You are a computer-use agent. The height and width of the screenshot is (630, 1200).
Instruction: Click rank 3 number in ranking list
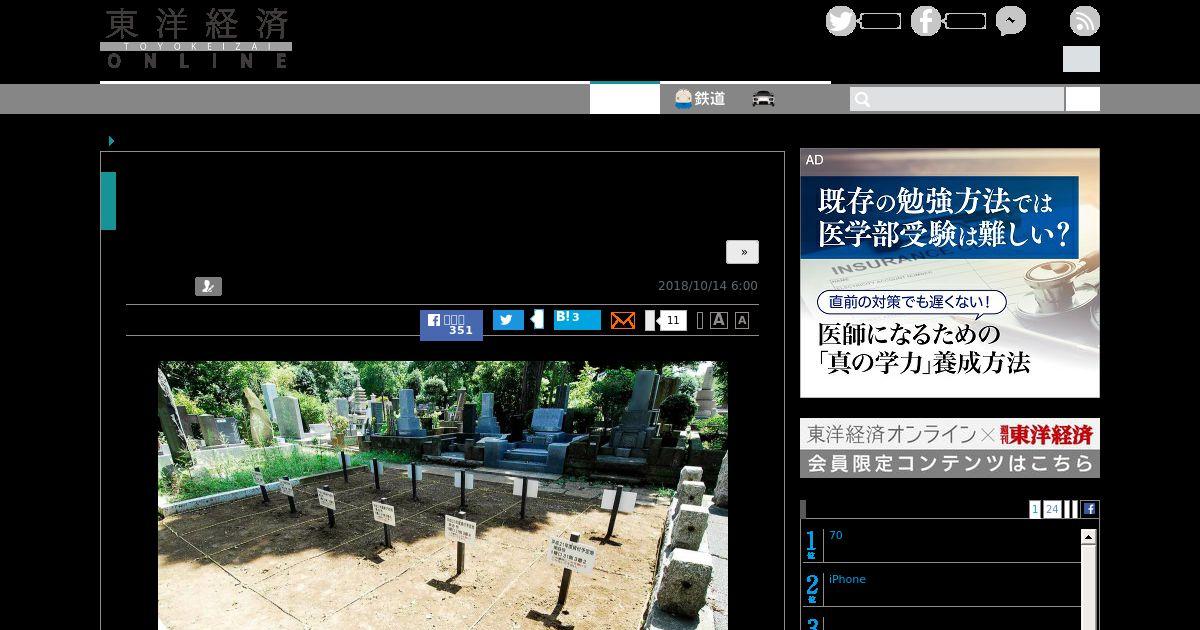click(x=812, y=624)
